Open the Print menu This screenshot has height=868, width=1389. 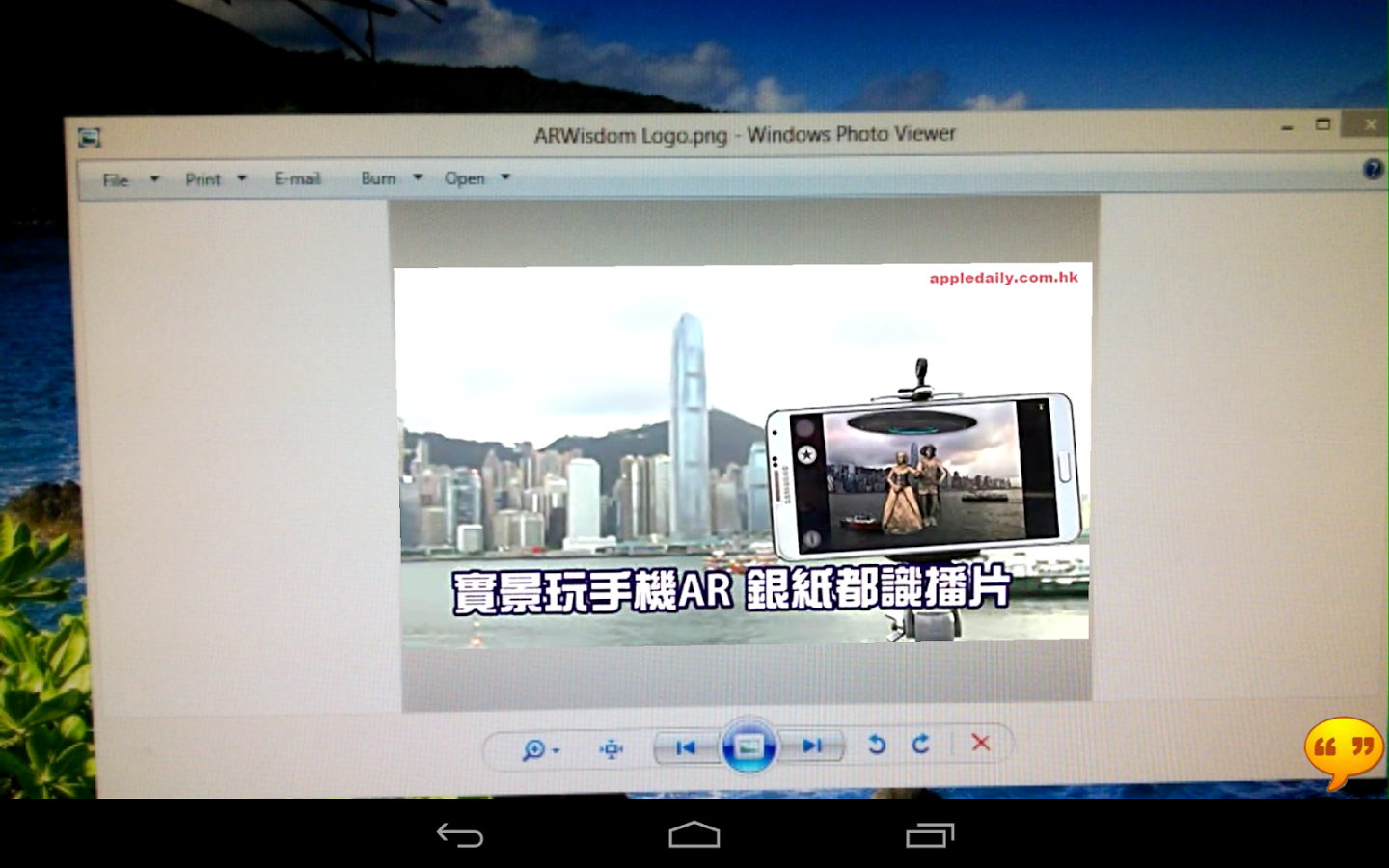(203, 179)
